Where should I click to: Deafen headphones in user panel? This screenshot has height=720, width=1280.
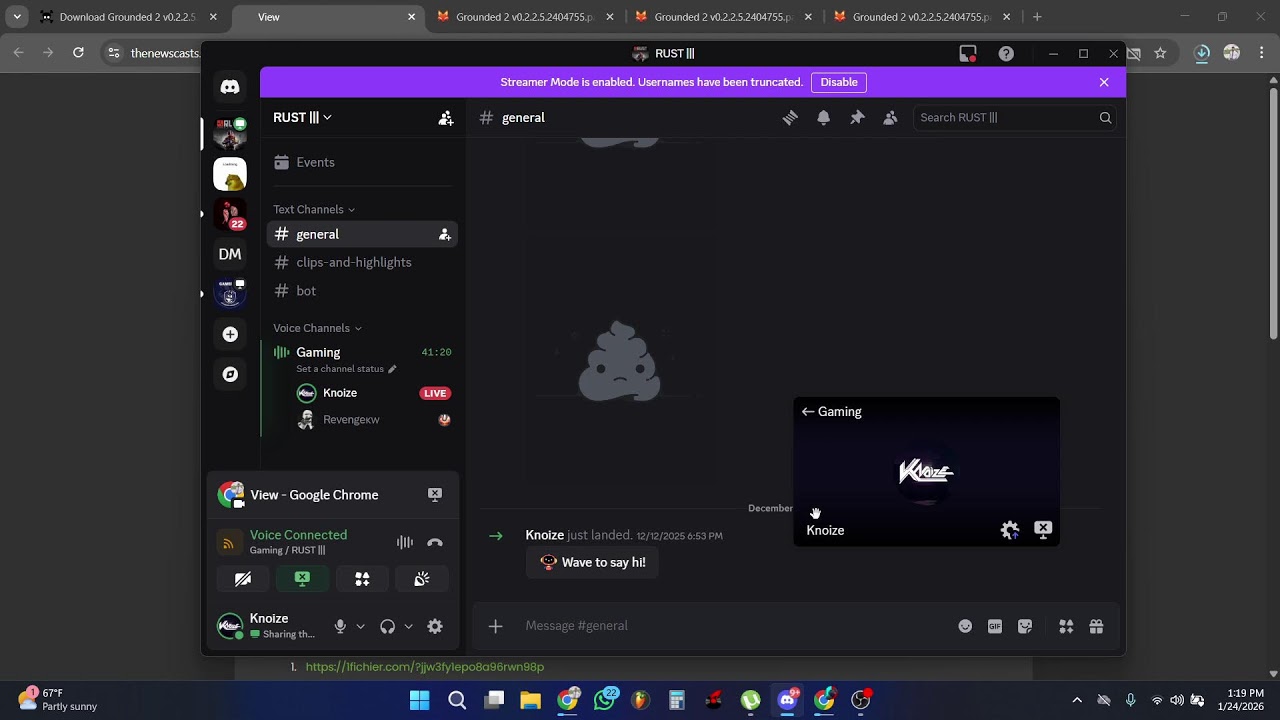(388, 626)
